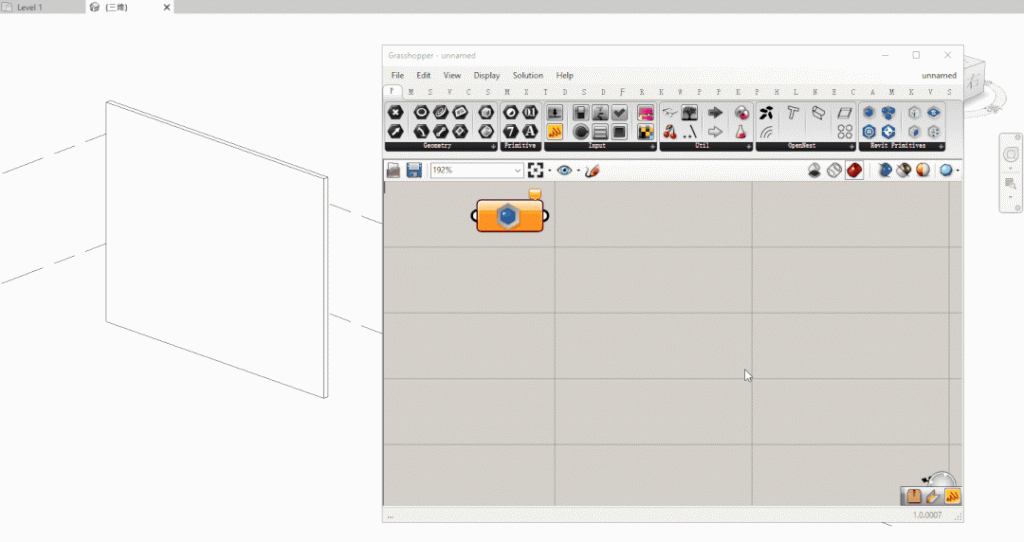1024x542 pixels.
Task: Click the four-circles OpenNest icon
Action: pyautogui.click(x=844, y=131)
